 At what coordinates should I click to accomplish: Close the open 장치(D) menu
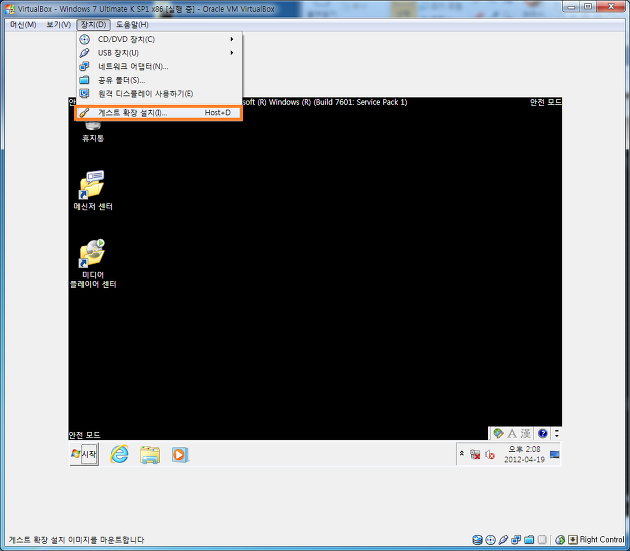pos(93,25)
